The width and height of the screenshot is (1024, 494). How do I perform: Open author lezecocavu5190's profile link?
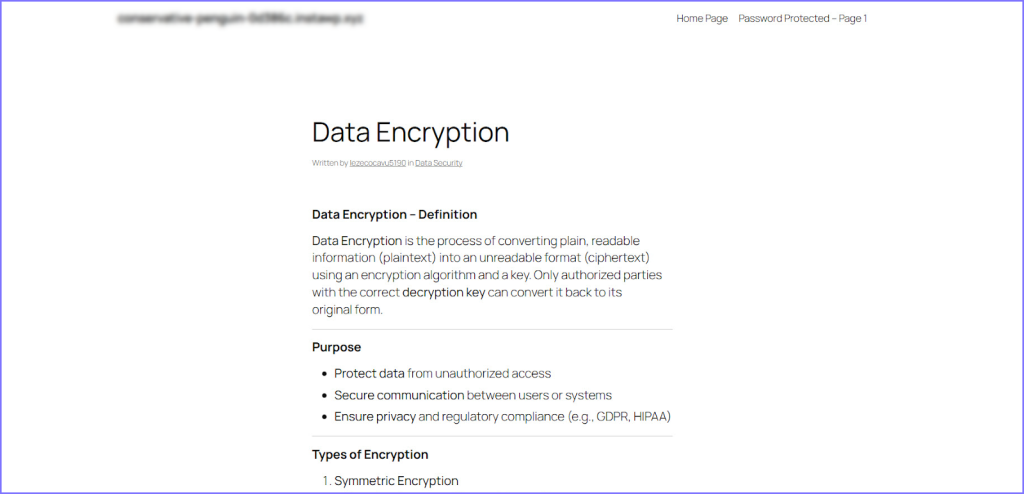click(378, 162)
